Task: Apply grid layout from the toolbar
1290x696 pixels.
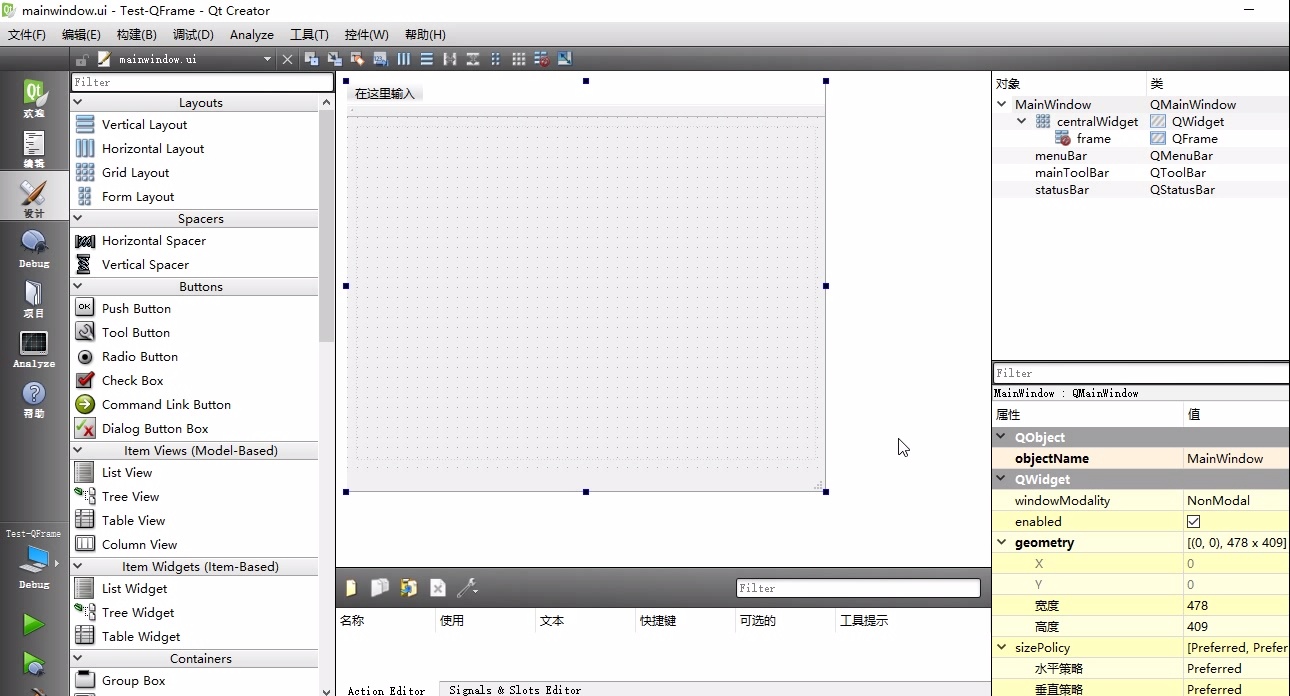Action: (518, 59)
